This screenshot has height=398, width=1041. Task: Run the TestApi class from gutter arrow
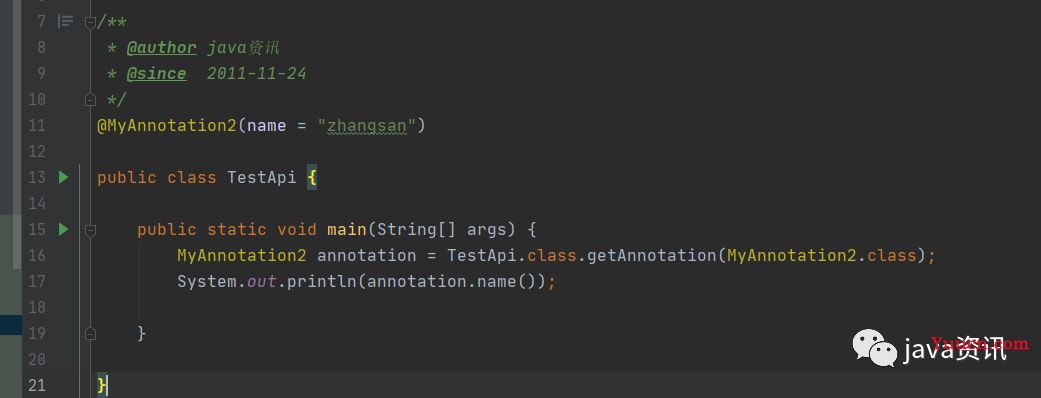tap(63, 177)
